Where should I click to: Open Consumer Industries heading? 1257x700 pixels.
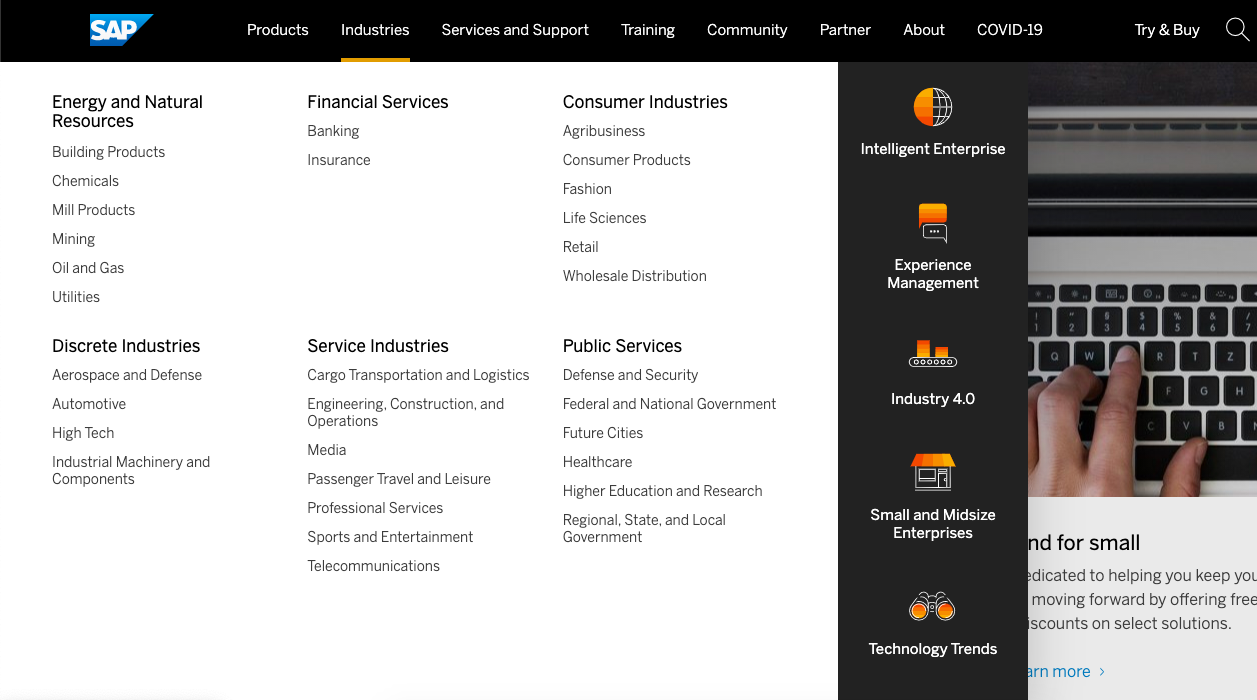coord(645,102)
